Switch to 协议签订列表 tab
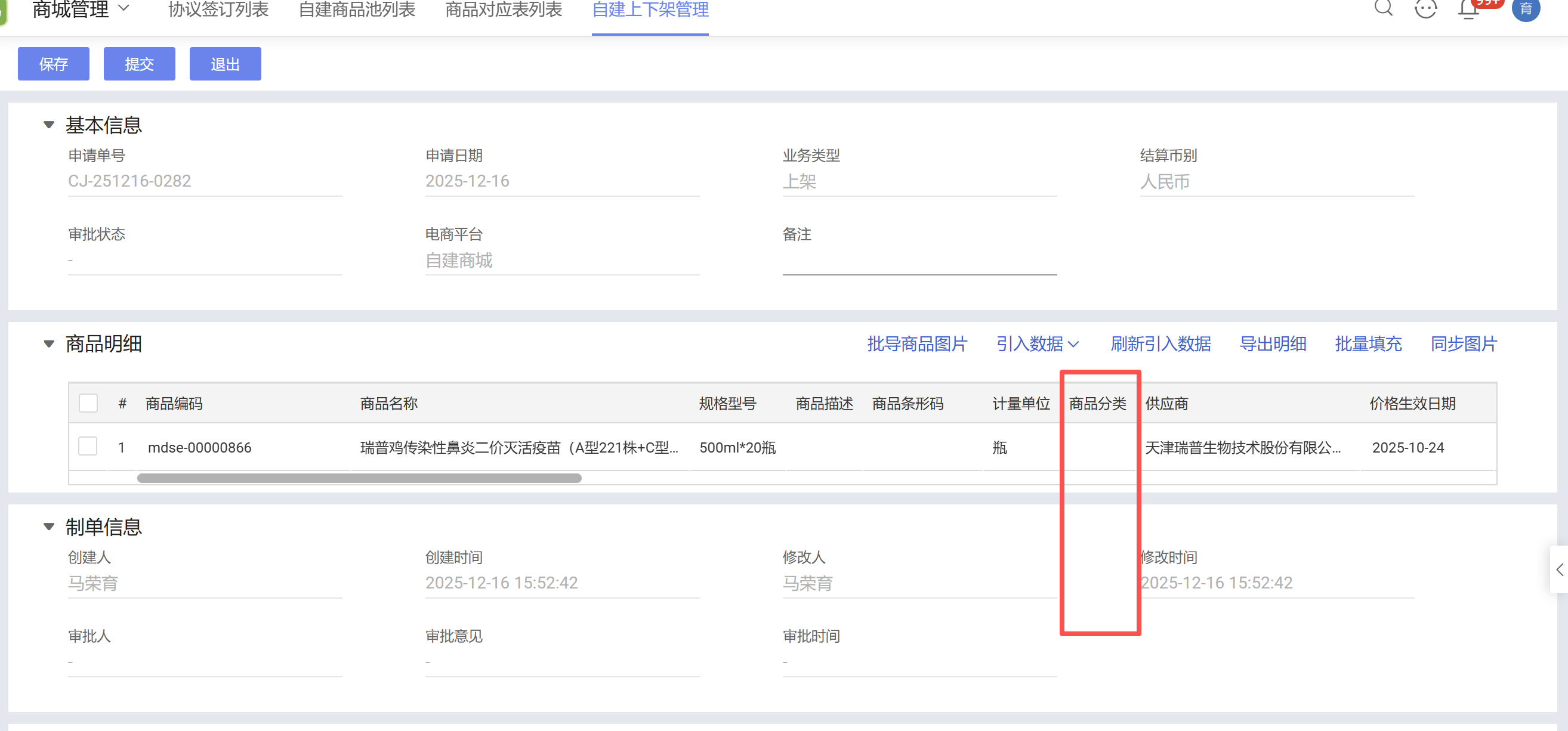Viewport: 1568px width, 731px height. coord(218,10)
